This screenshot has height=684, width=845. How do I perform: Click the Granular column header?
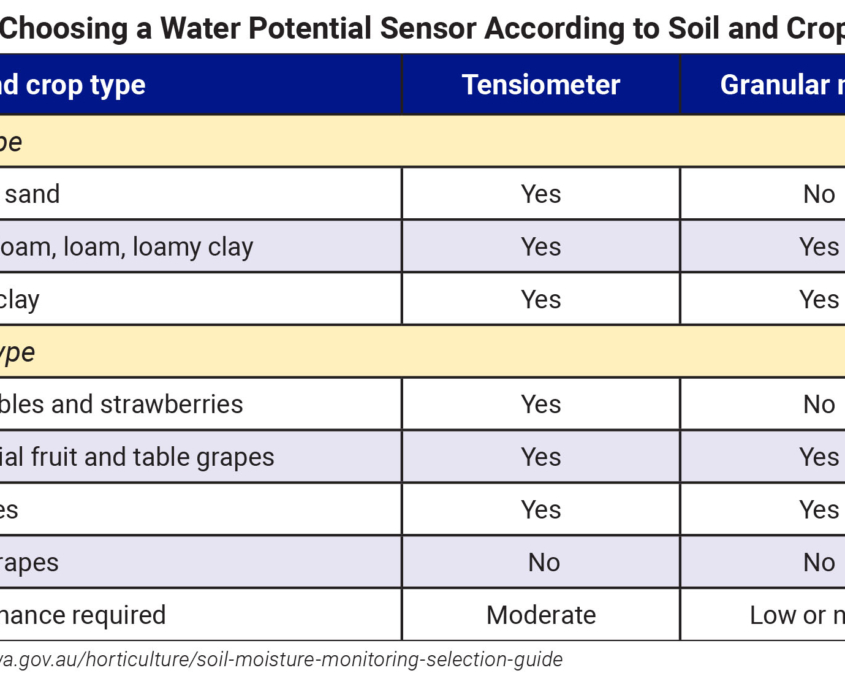coord(782,85)
